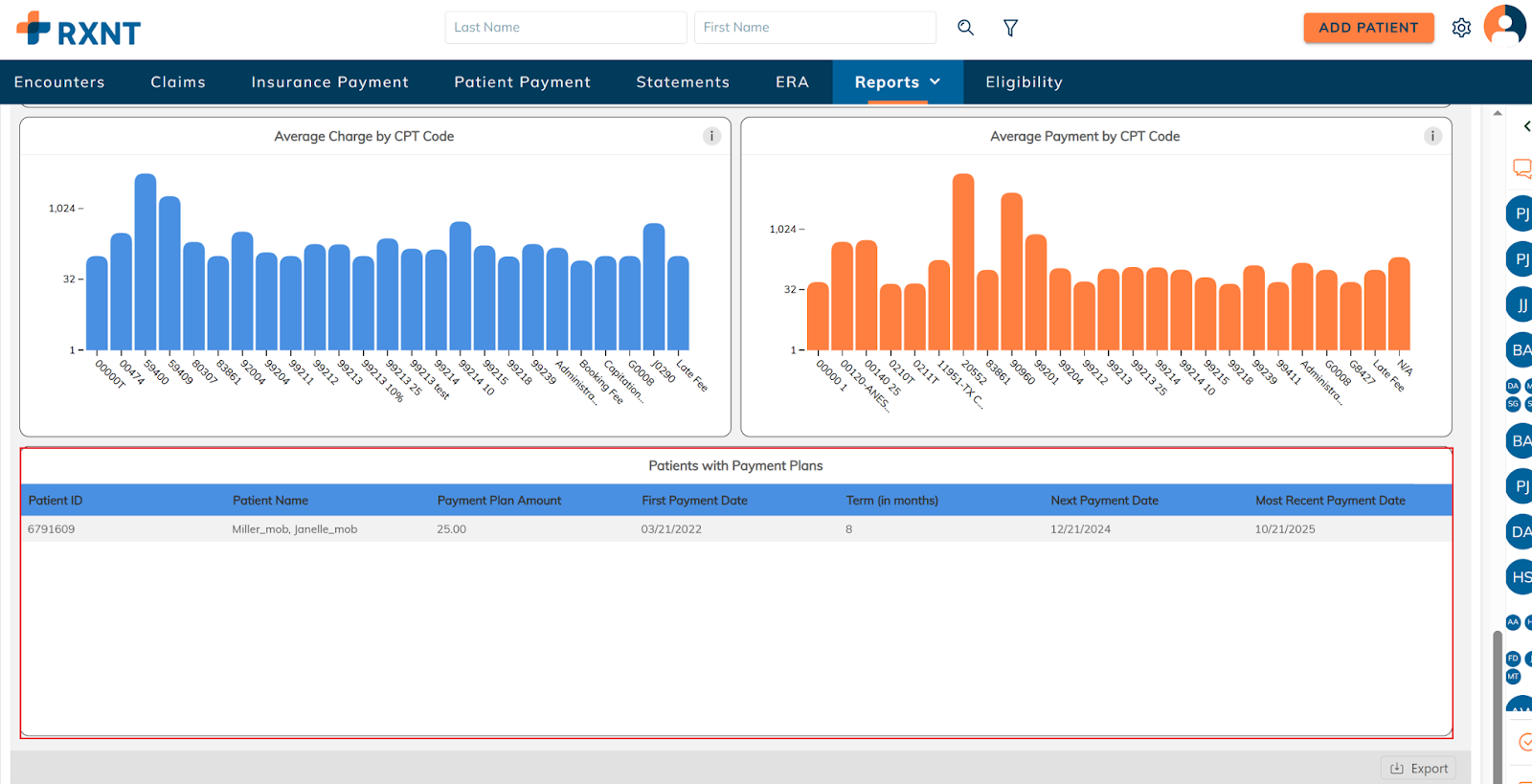1532x784 pixels.
Task: Open the patient filter funnel icon
Action: coord(1010,28)
